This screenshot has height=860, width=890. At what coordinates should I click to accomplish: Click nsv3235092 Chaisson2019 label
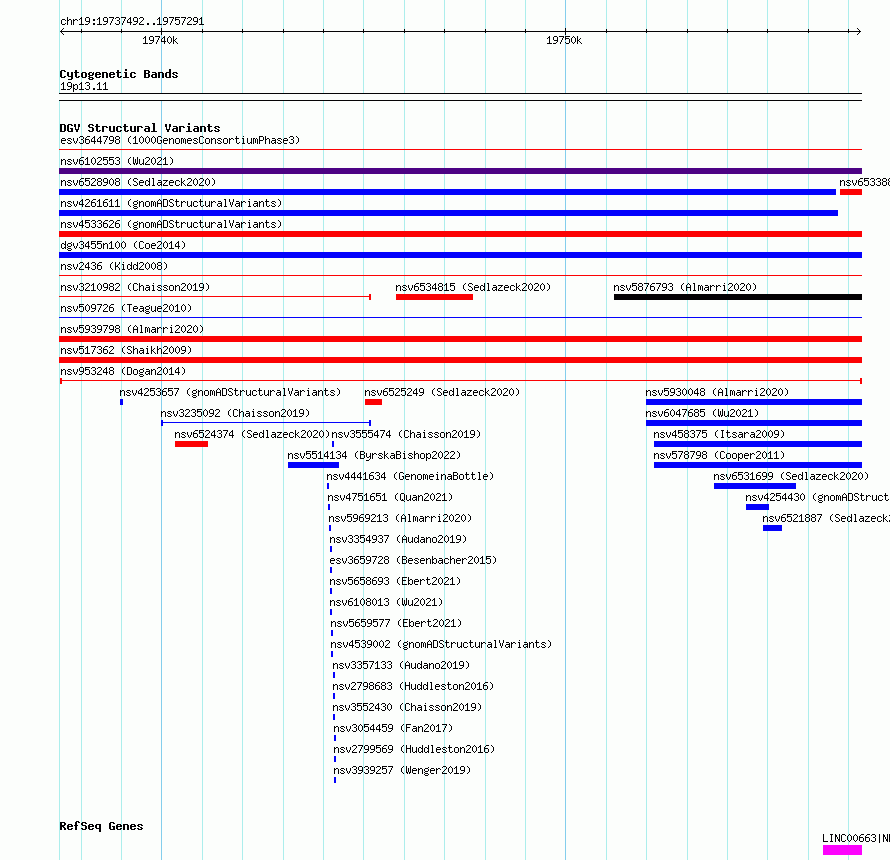coord(236,413)
